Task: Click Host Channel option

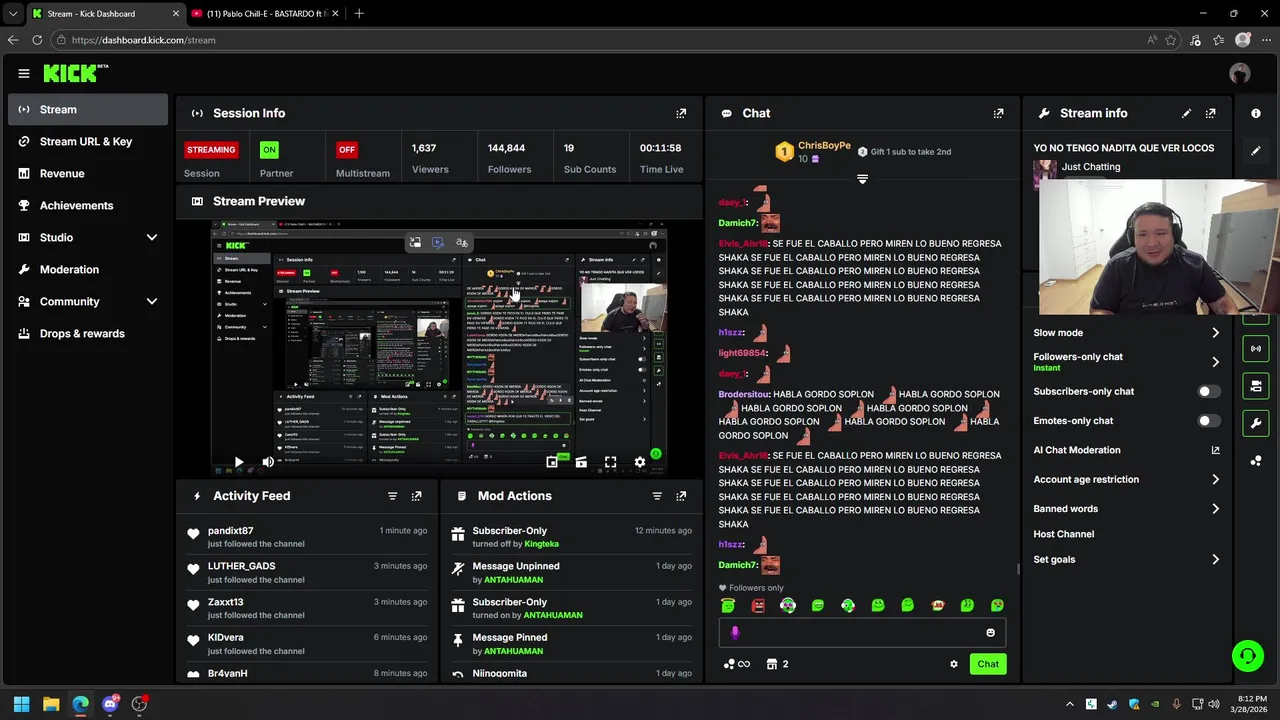Action: coord(1063,534)
